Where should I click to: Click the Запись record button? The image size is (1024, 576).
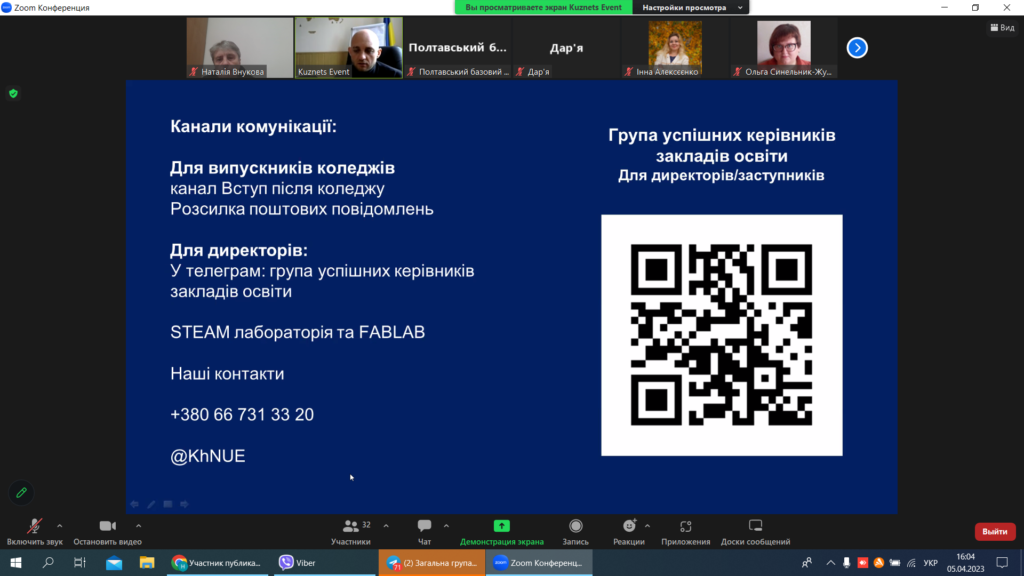(x=575, y=532)
